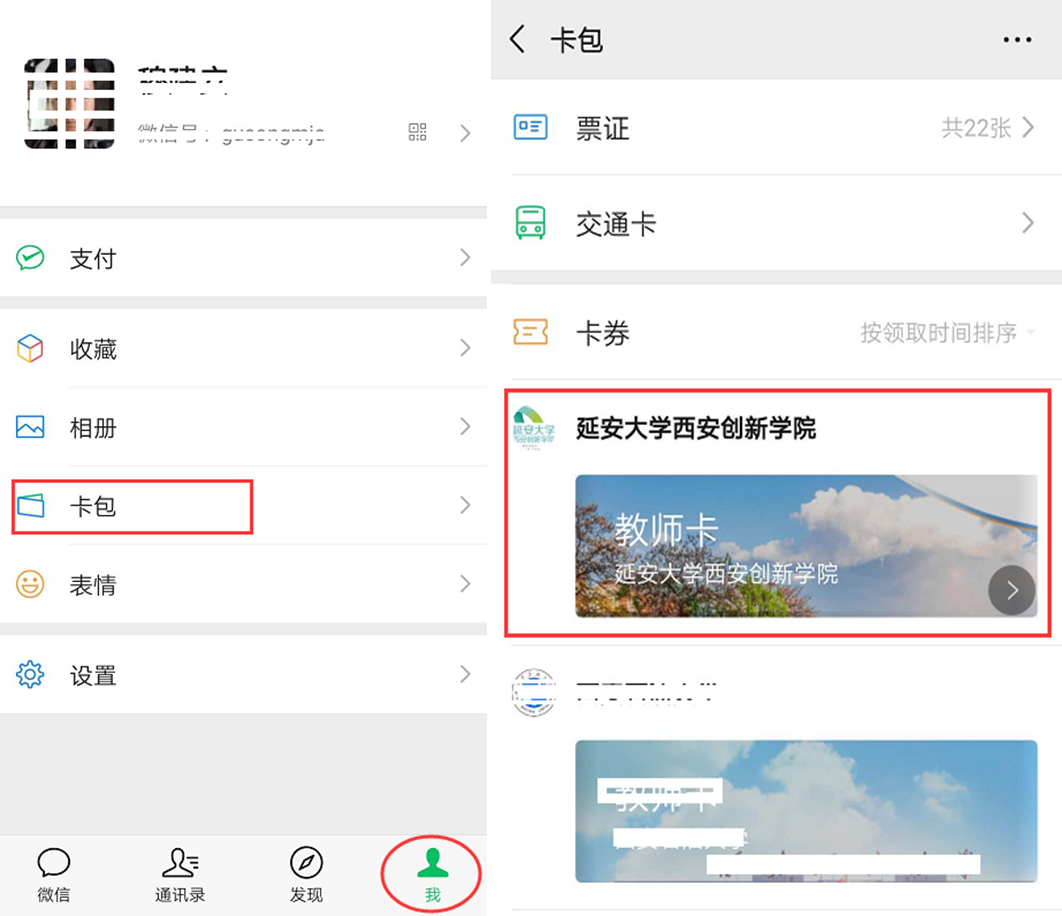The width and height of the screenshot is (1062, 916).
Task: Expand the 设置 row chevron
Action: point(465,674)
